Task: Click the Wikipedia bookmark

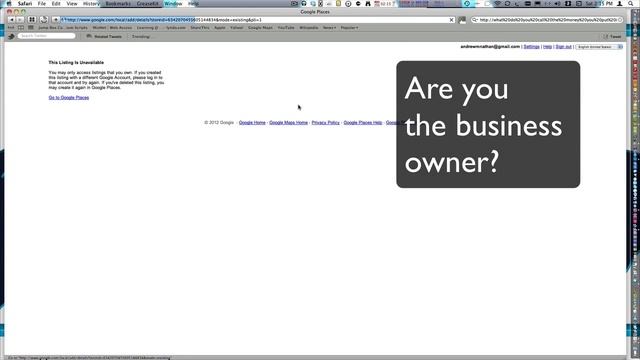Action: coord(309,28)
